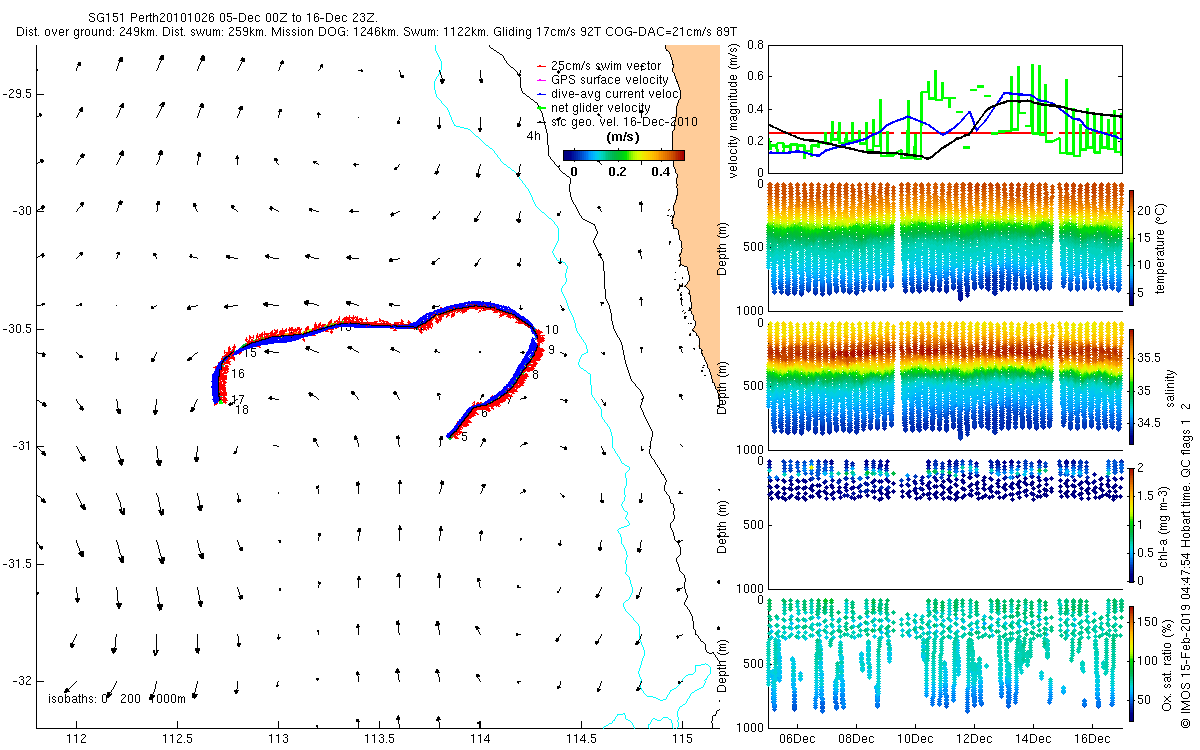Screen dimensions: 1200x750
Task: Click track day marker '17'
Action: (x=238, y=400)
